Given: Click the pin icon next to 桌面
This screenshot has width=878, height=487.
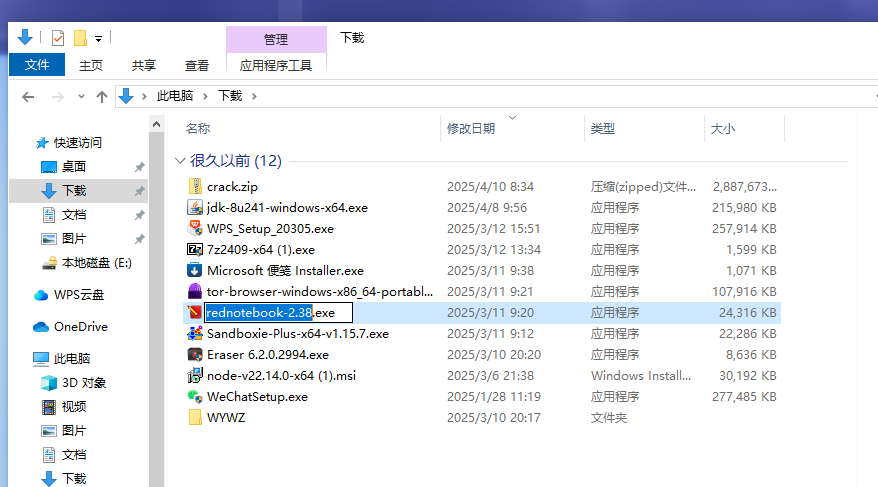Looking at the screenshot, I should pyautogui.click(x=139, y=167).
